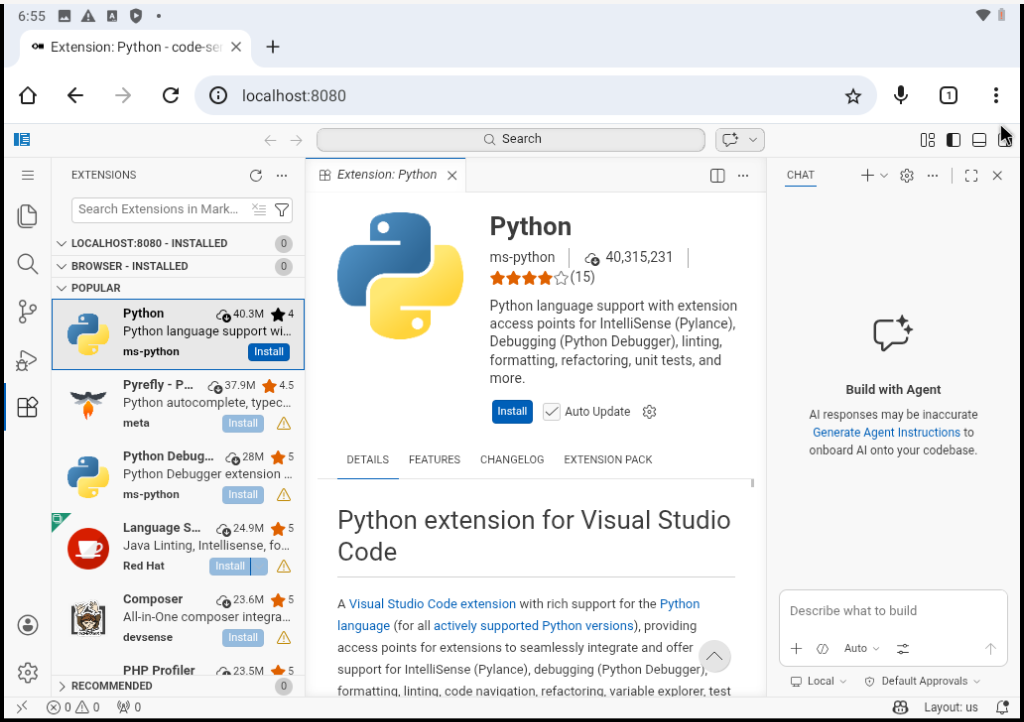
Task: Switch to the DETAILS tab
Action: 368,460
